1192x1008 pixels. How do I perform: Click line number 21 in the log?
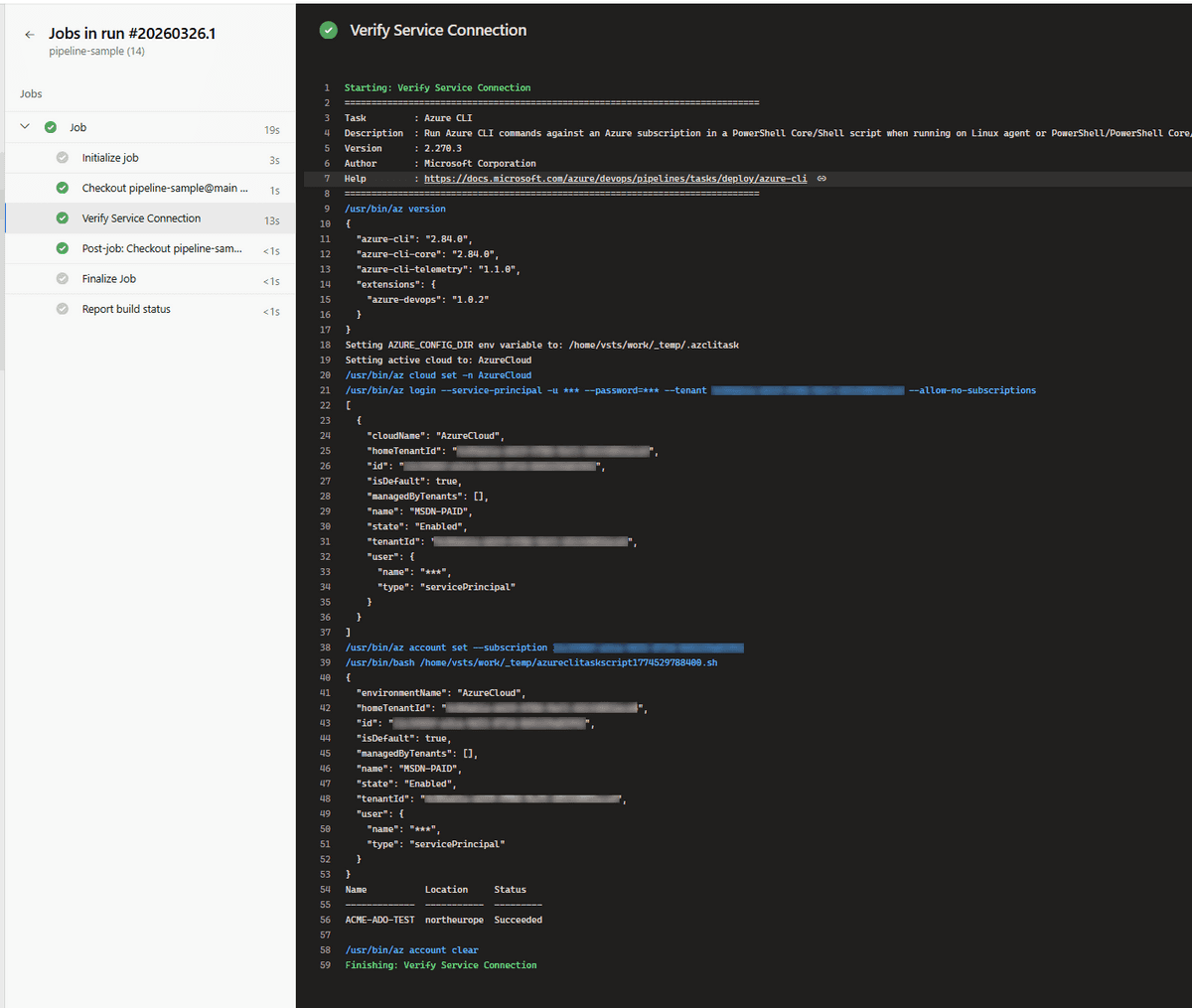[326, 389]
